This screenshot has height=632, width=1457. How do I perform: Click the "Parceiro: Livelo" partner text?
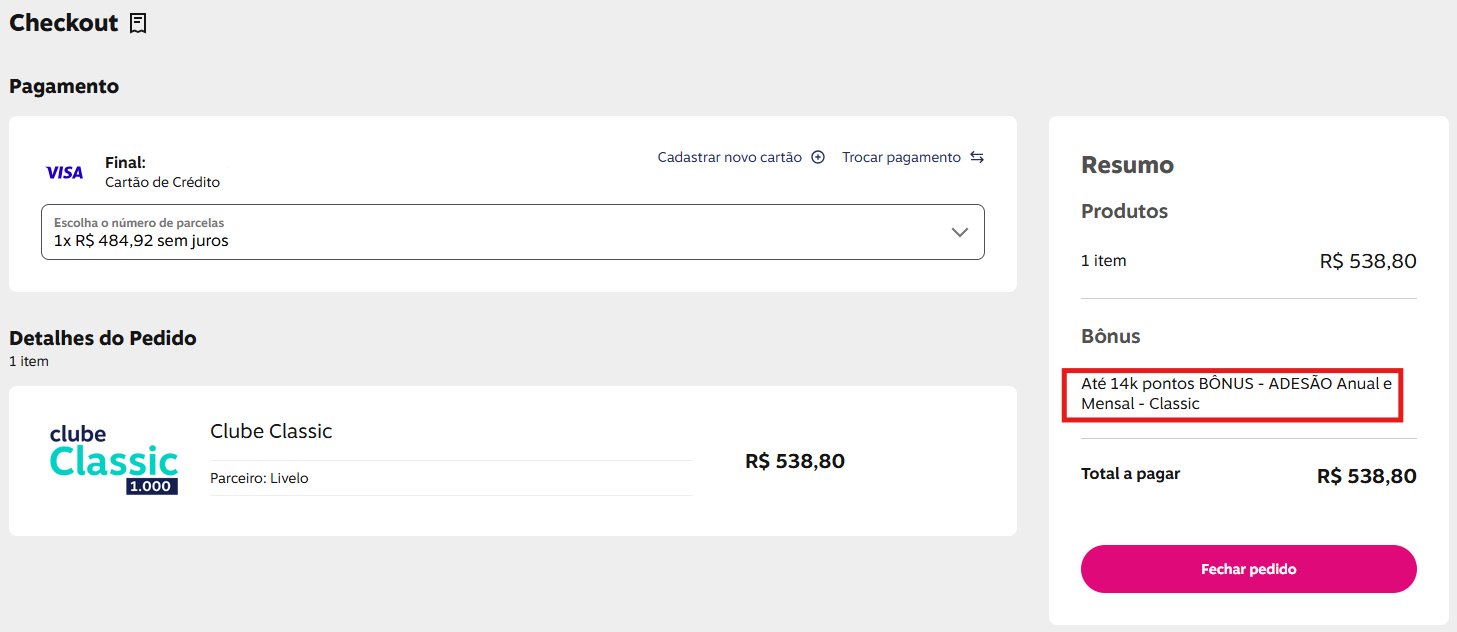click(x=259, y=478)
